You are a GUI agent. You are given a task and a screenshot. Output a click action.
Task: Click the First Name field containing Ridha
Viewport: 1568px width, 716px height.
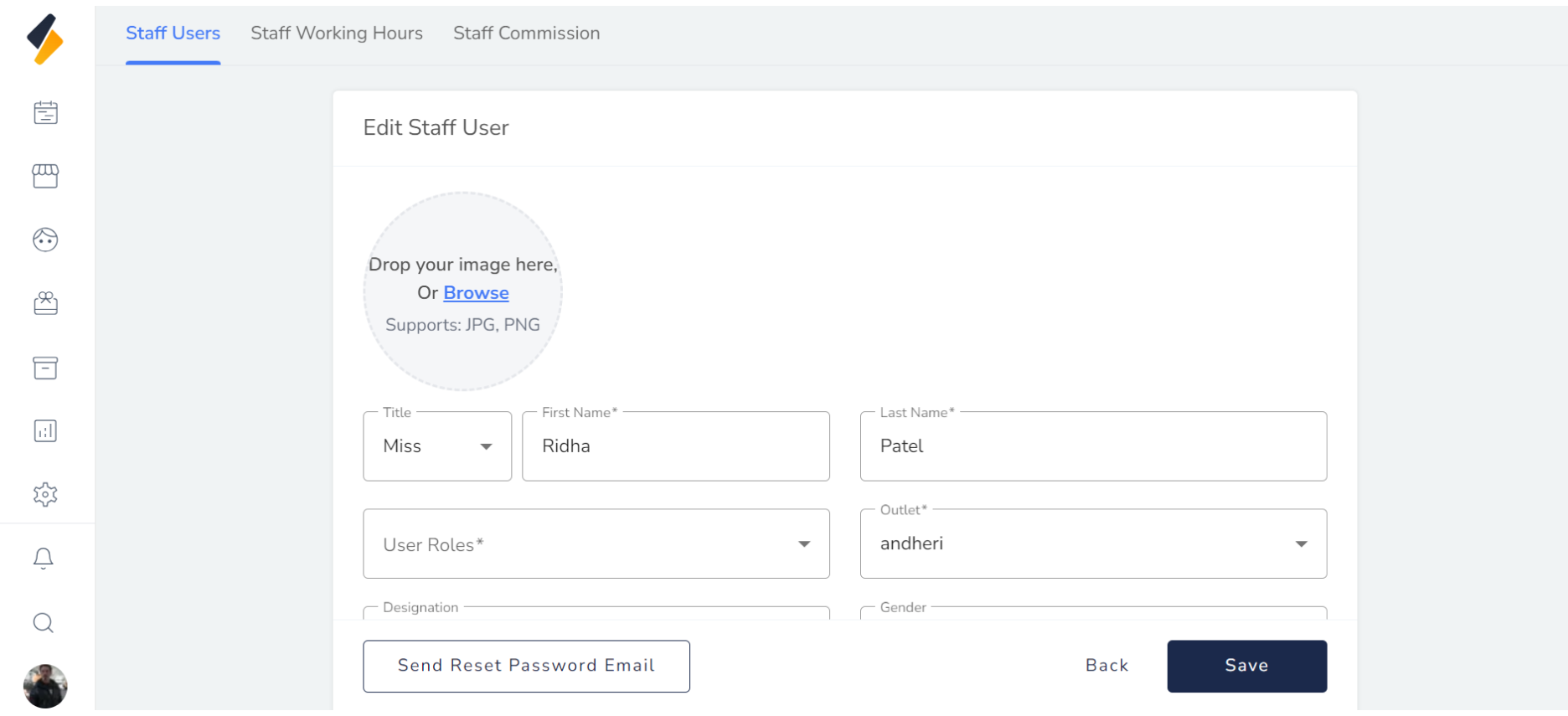point(675,446)
